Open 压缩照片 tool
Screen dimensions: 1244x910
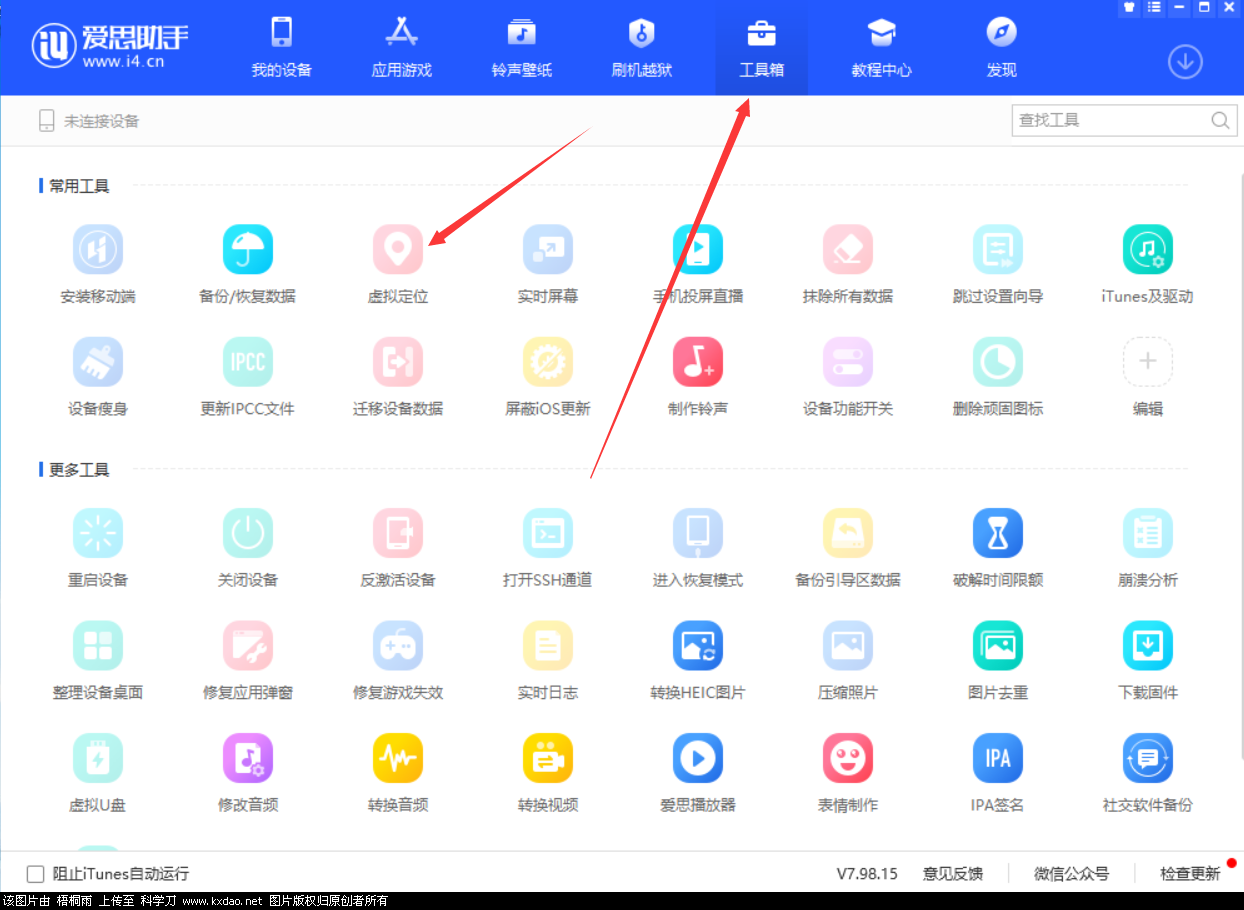click(x=848, y=645)
